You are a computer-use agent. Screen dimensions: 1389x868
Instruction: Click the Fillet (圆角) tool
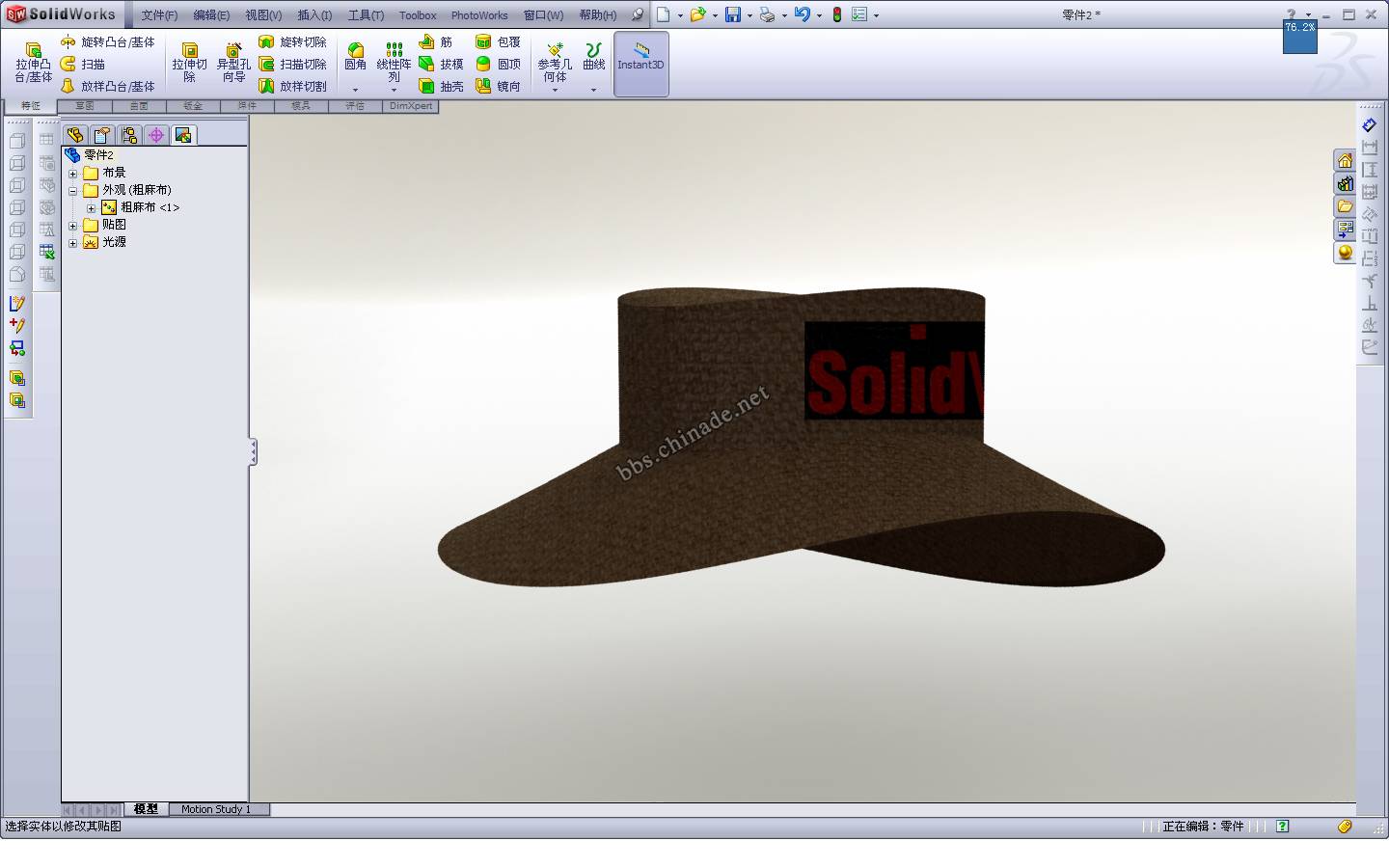[355, 56]
